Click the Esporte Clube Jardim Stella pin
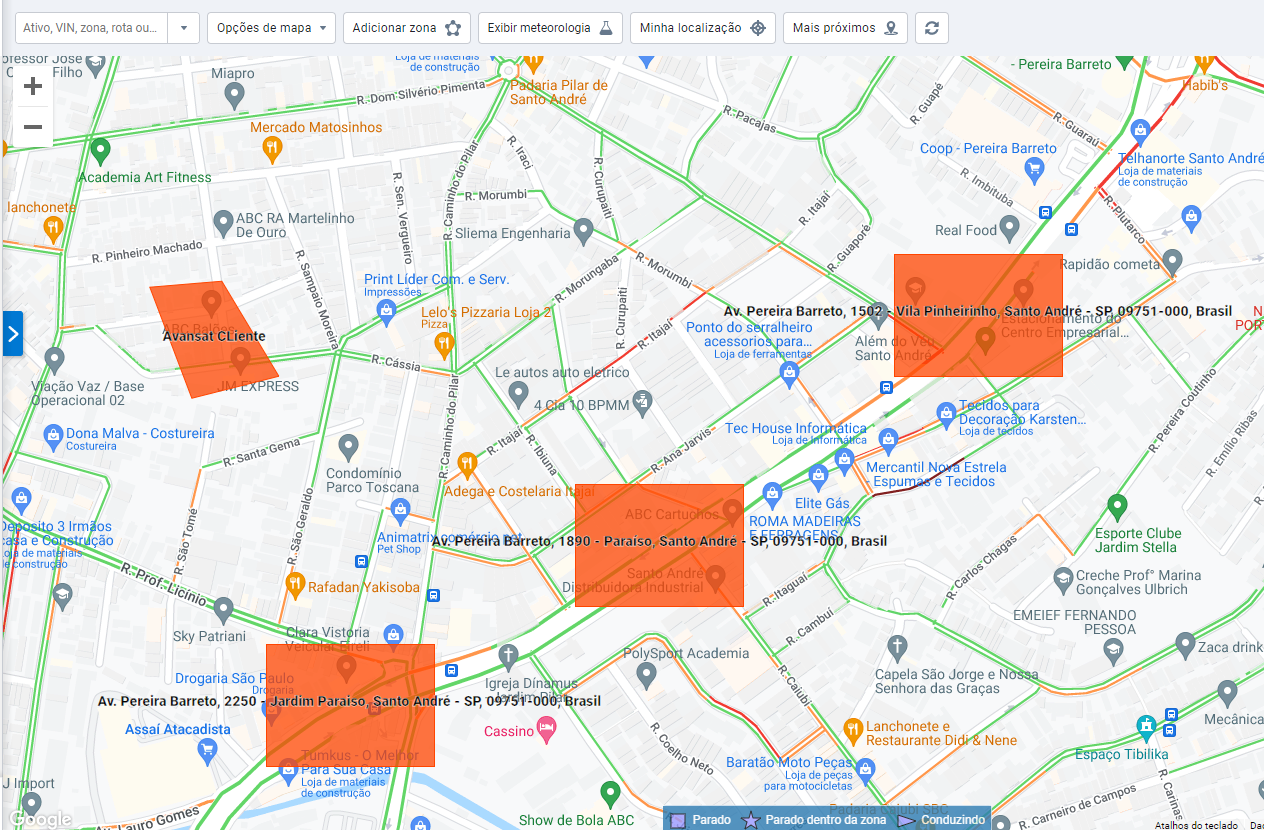 pos(1117,505)
